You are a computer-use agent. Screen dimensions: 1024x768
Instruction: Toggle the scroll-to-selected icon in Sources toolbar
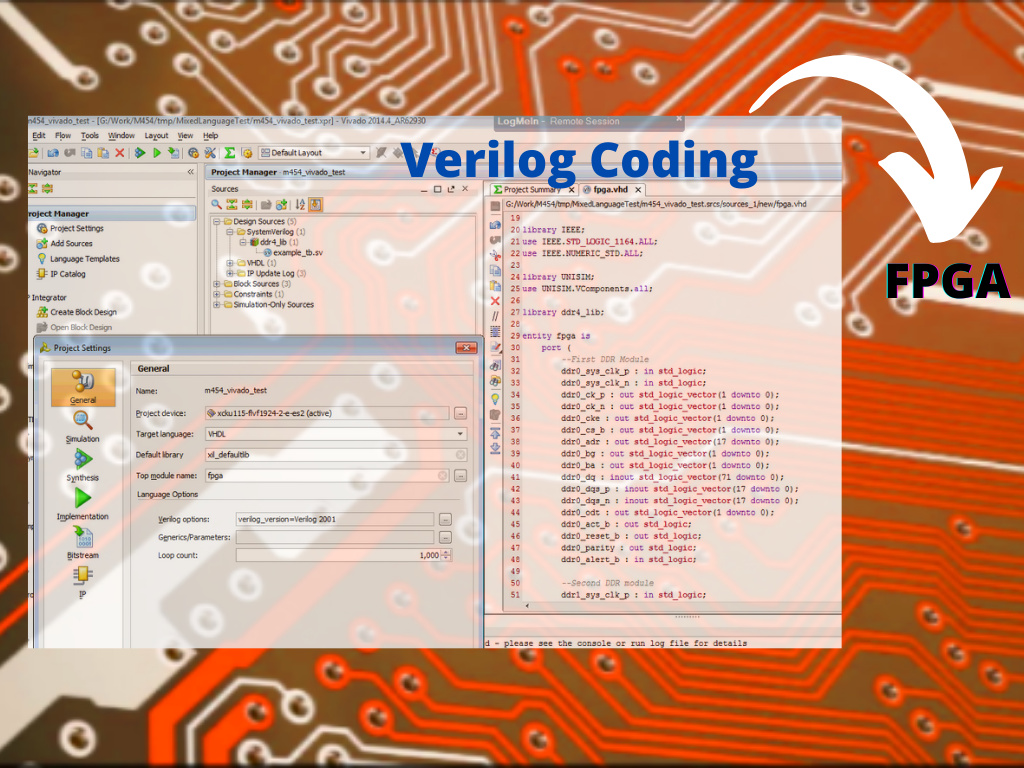pyautogui.click(x=315, y=204)
